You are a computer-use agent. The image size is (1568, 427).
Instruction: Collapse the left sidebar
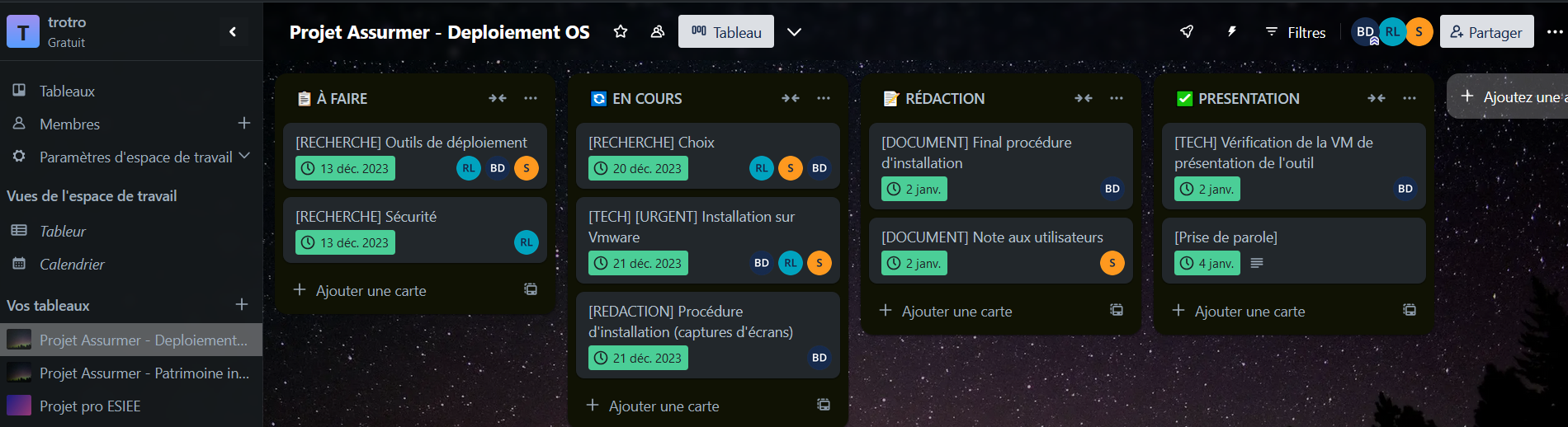point(233,32)
